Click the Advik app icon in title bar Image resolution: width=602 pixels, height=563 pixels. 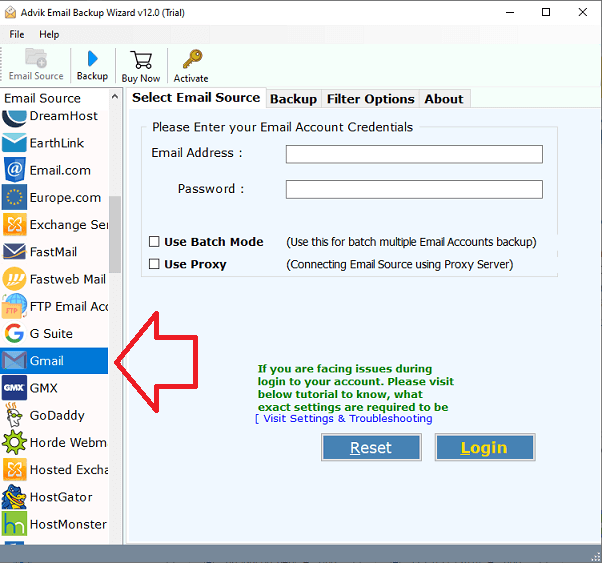[10, 13]
